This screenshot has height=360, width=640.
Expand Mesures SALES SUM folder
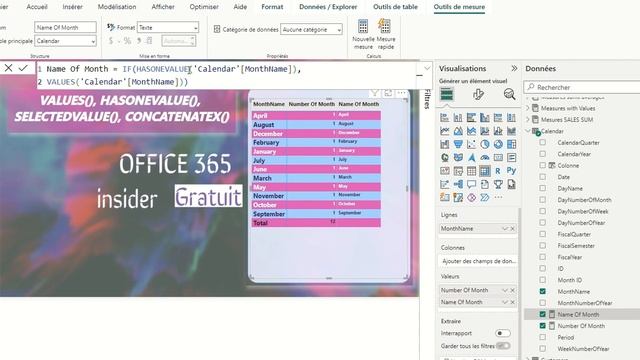click(x=528, y=120)
